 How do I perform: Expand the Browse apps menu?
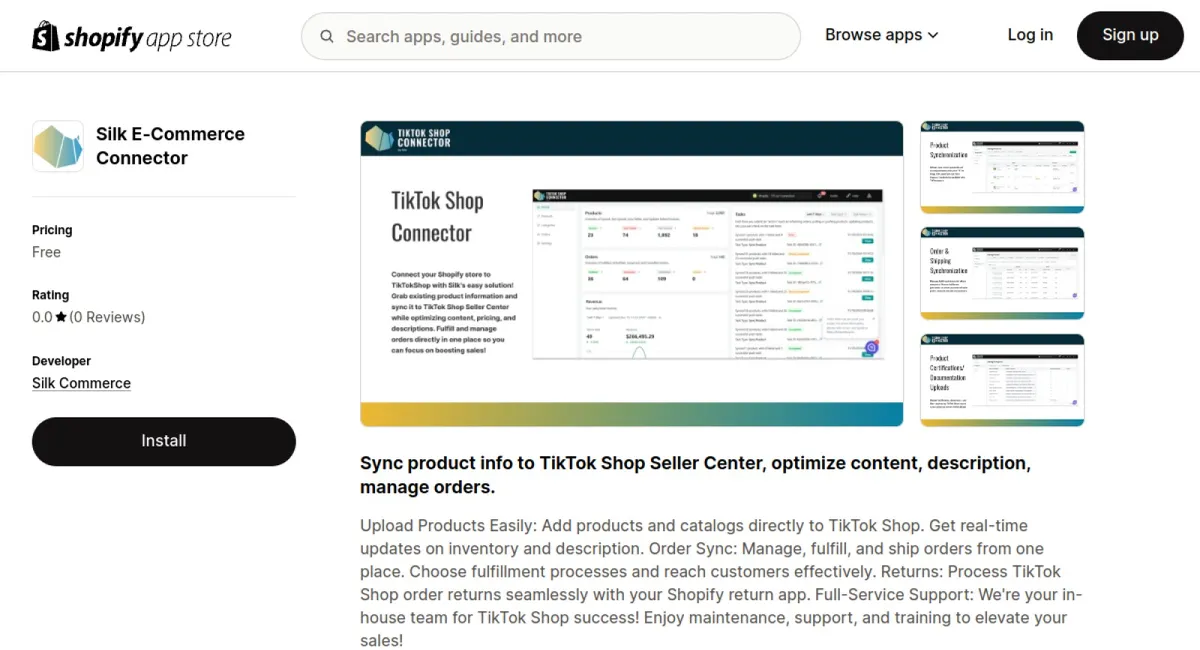pyautogui.click(x=882, y=35)
